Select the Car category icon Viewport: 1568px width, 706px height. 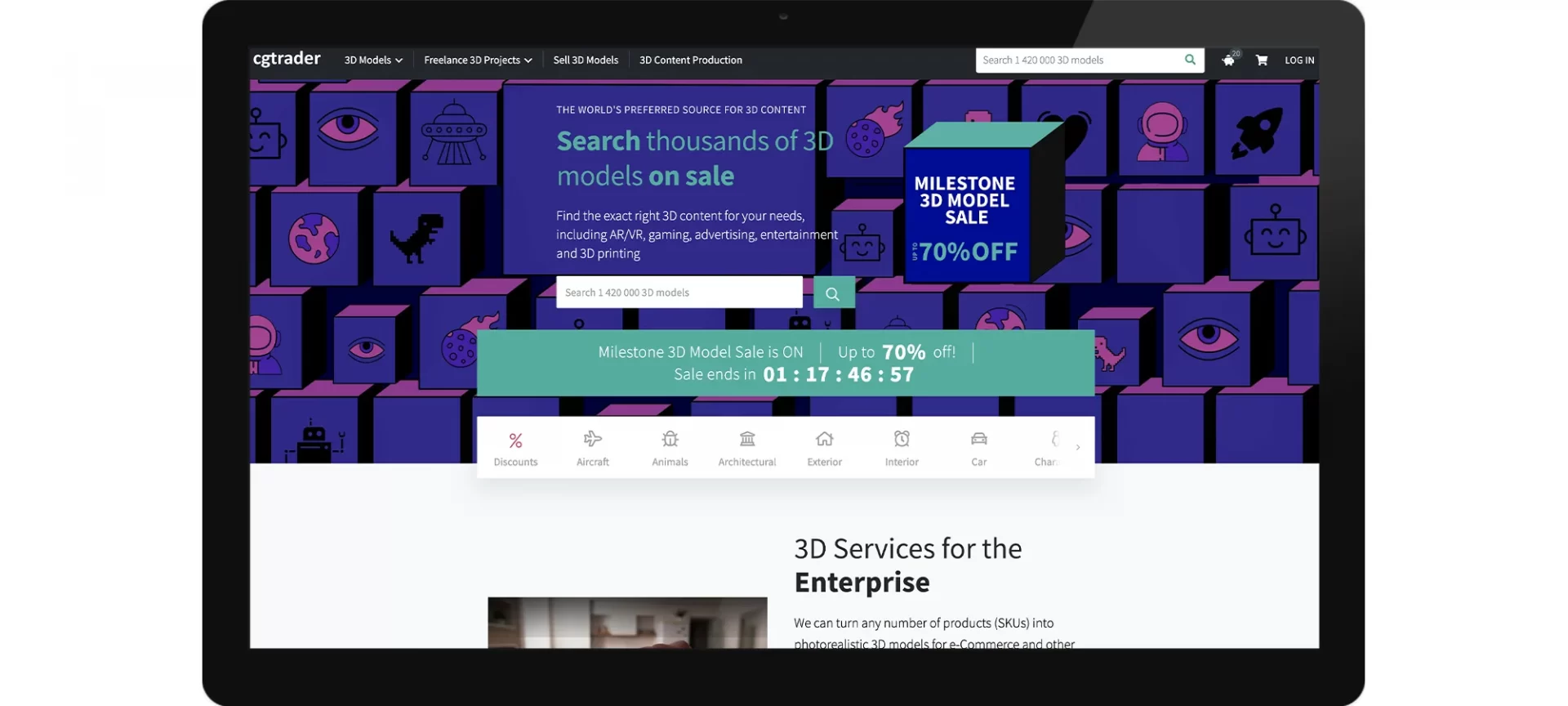click(x=979, y=449)
